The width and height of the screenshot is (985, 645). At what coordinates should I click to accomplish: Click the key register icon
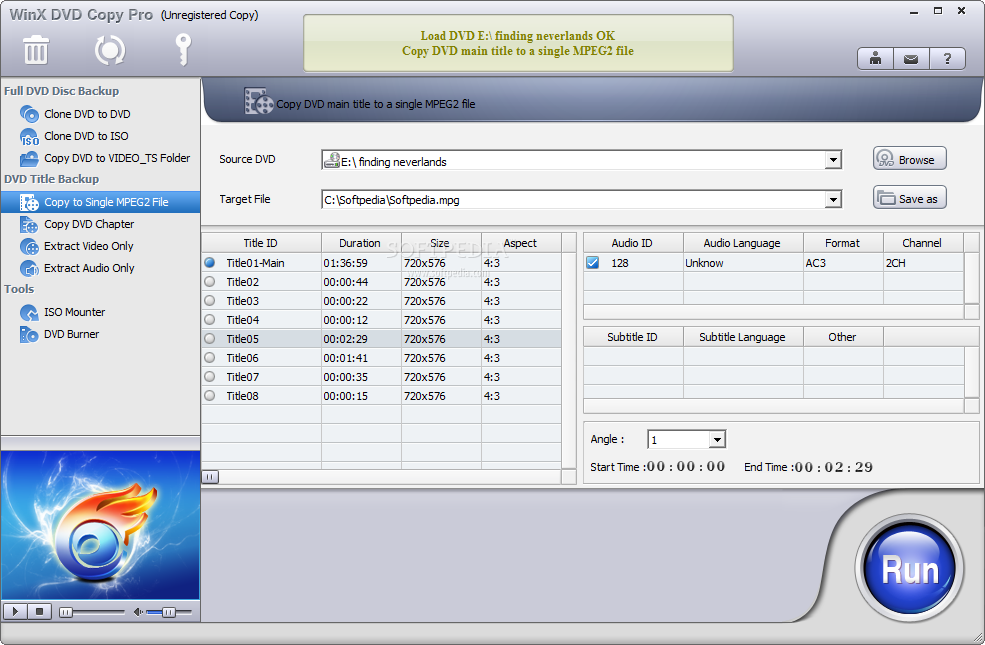click(183, 50)
